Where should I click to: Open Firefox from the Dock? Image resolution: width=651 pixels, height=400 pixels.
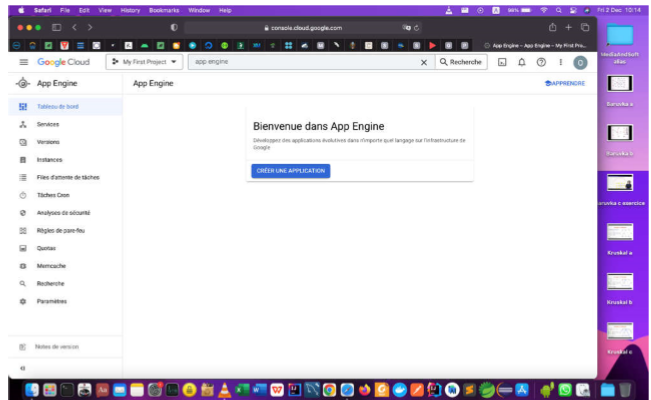click(x=365, y=390)
